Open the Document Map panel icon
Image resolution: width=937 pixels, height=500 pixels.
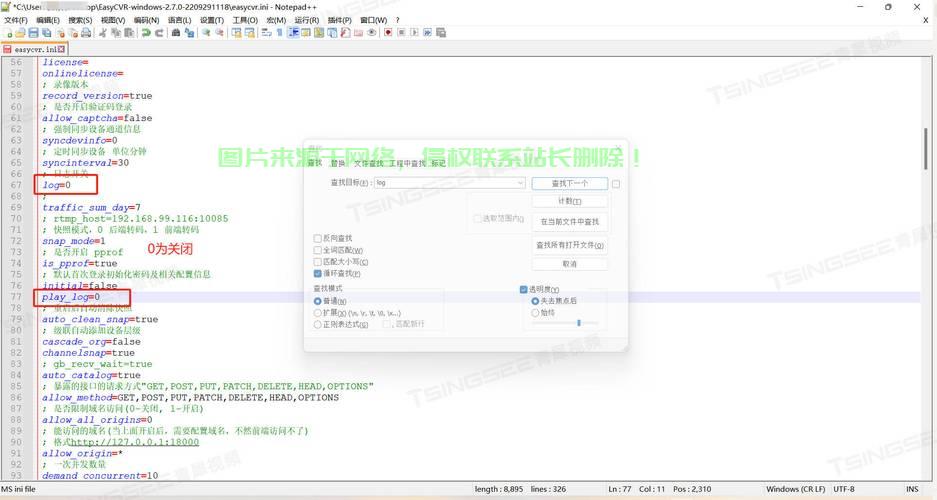pyautogui.click(x=319, y=33)
